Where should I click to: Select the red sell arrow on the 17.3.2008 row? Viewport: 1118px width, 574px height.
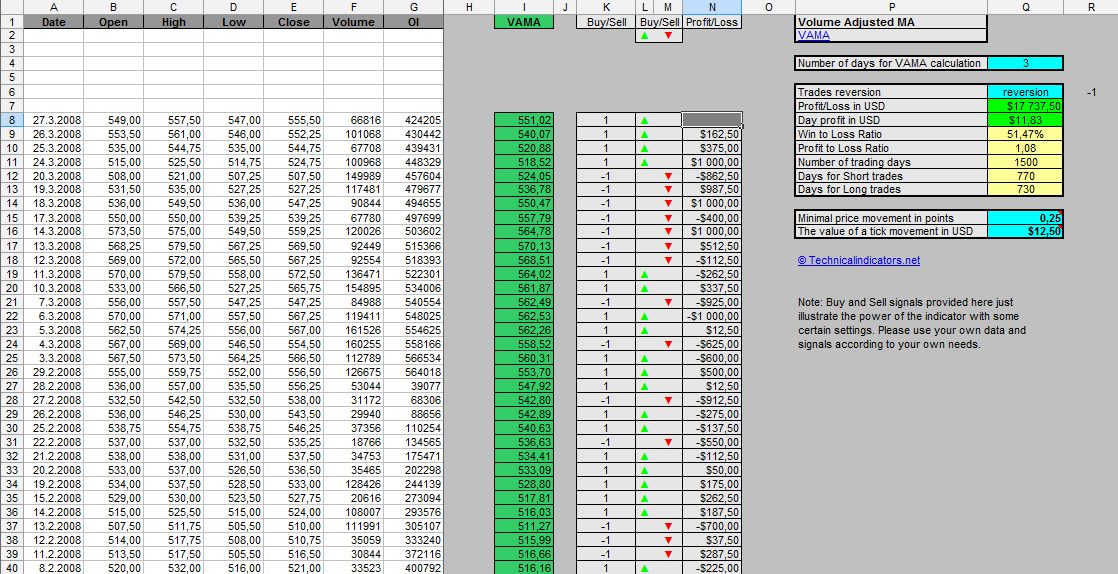(x=668, y=218)
